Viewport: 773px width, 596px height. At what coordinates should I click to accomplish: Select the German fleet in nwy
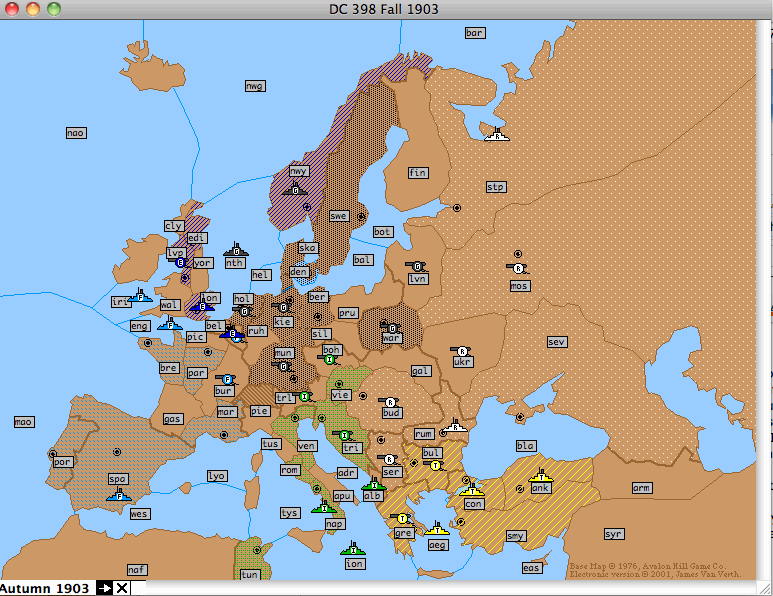pos(295,189)
